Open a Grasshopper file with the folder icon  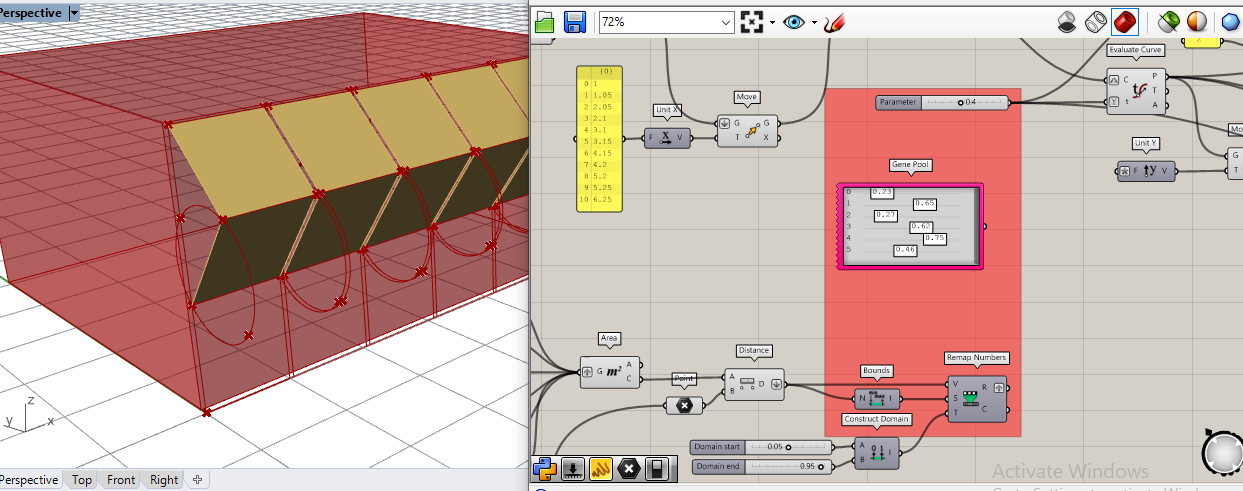(544, 22)
